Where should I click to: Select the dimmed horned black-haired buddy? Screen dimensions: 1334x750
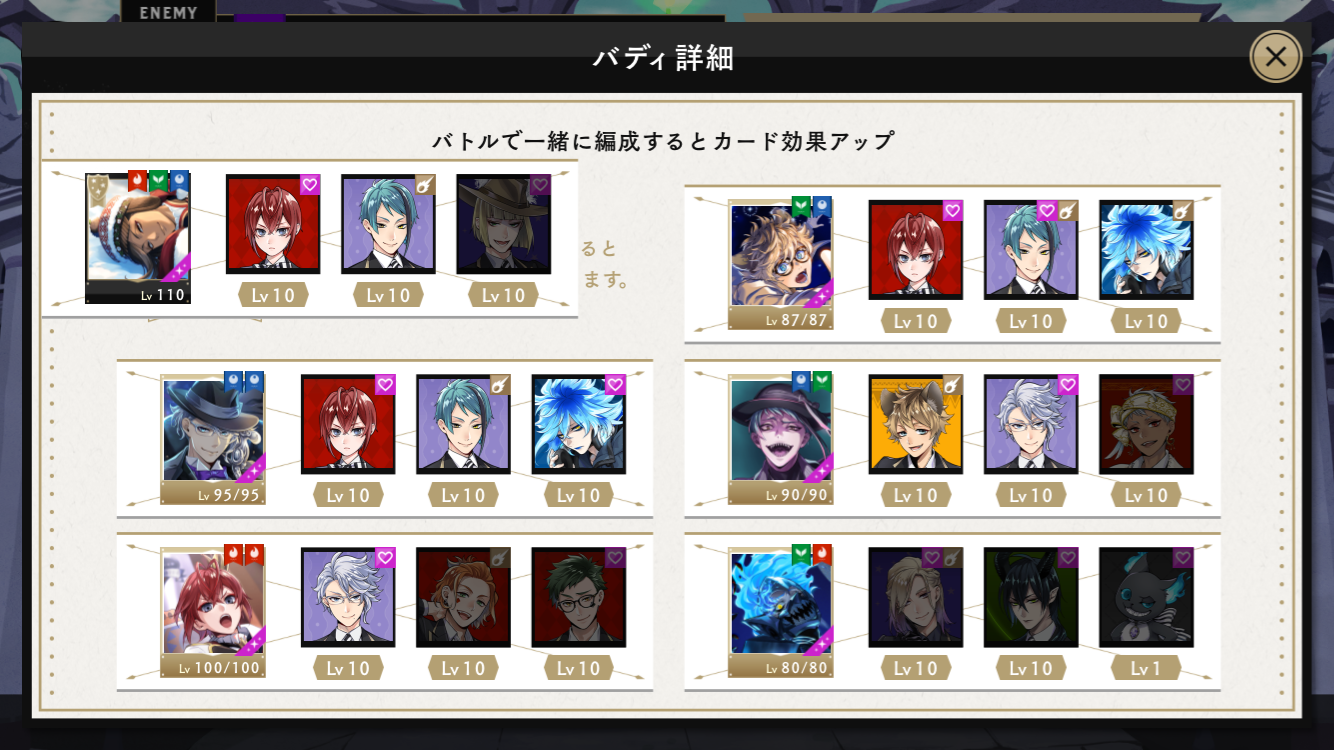click(1031, 597)
